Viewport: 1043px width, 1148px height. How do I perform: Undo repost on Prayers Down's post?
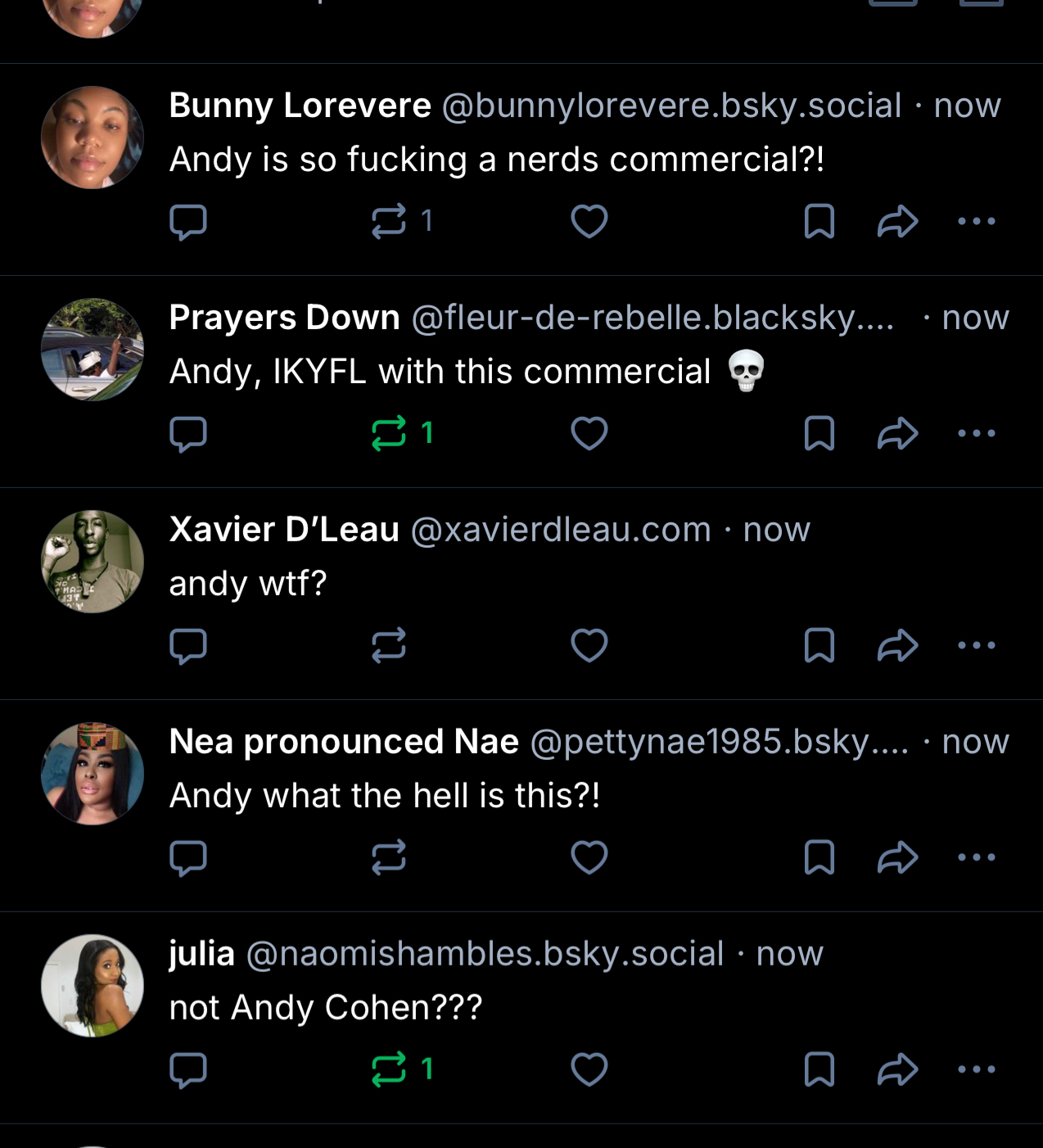(389, 433)
